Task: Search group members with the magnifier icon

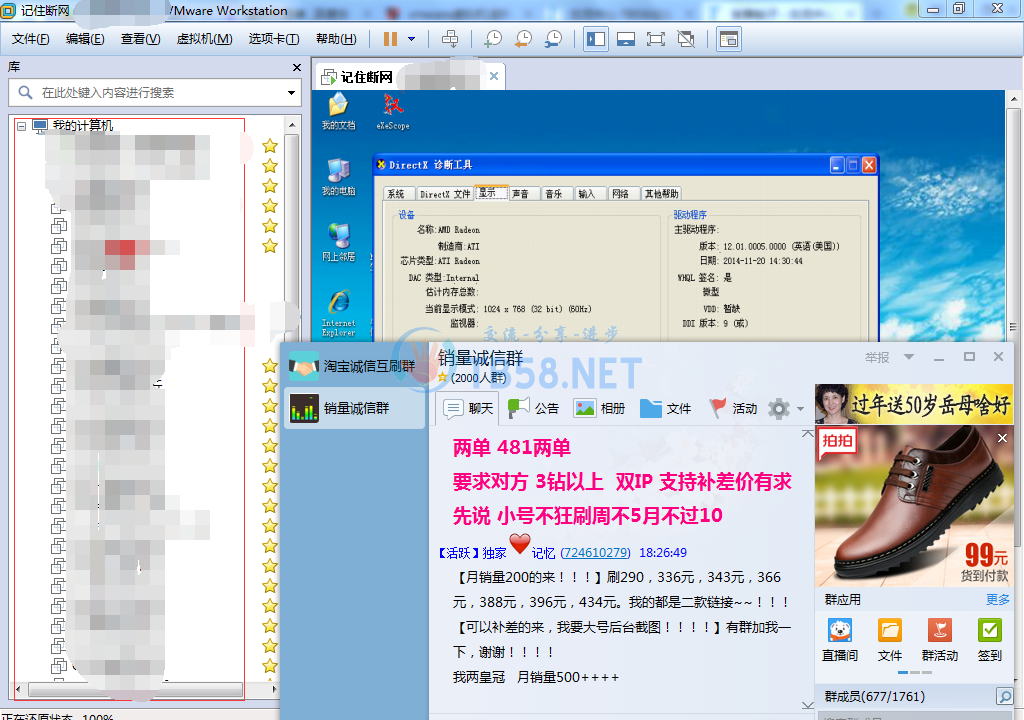Action: 1004,696
